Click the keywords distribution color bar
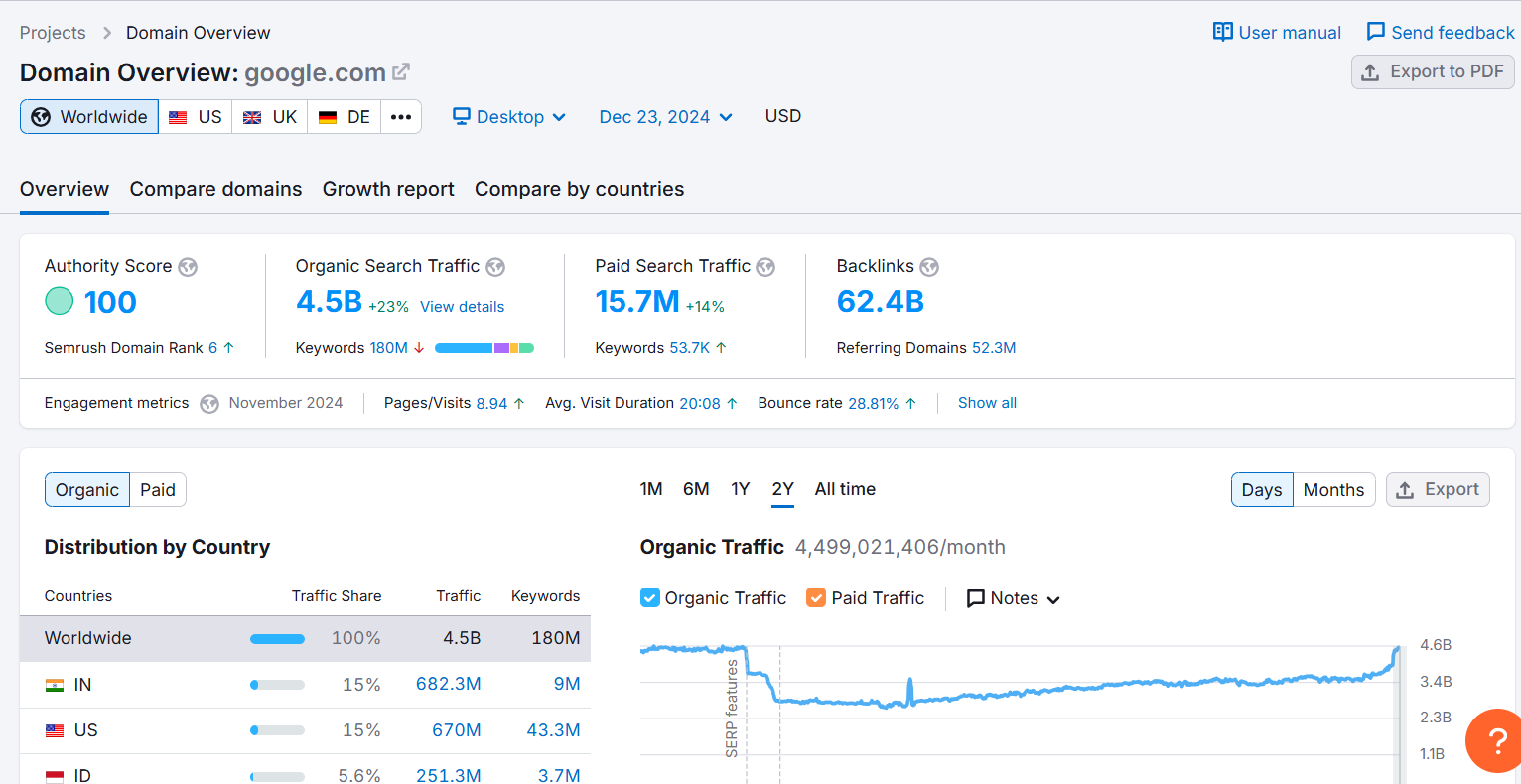The image size is (1521, 784). 484,348
